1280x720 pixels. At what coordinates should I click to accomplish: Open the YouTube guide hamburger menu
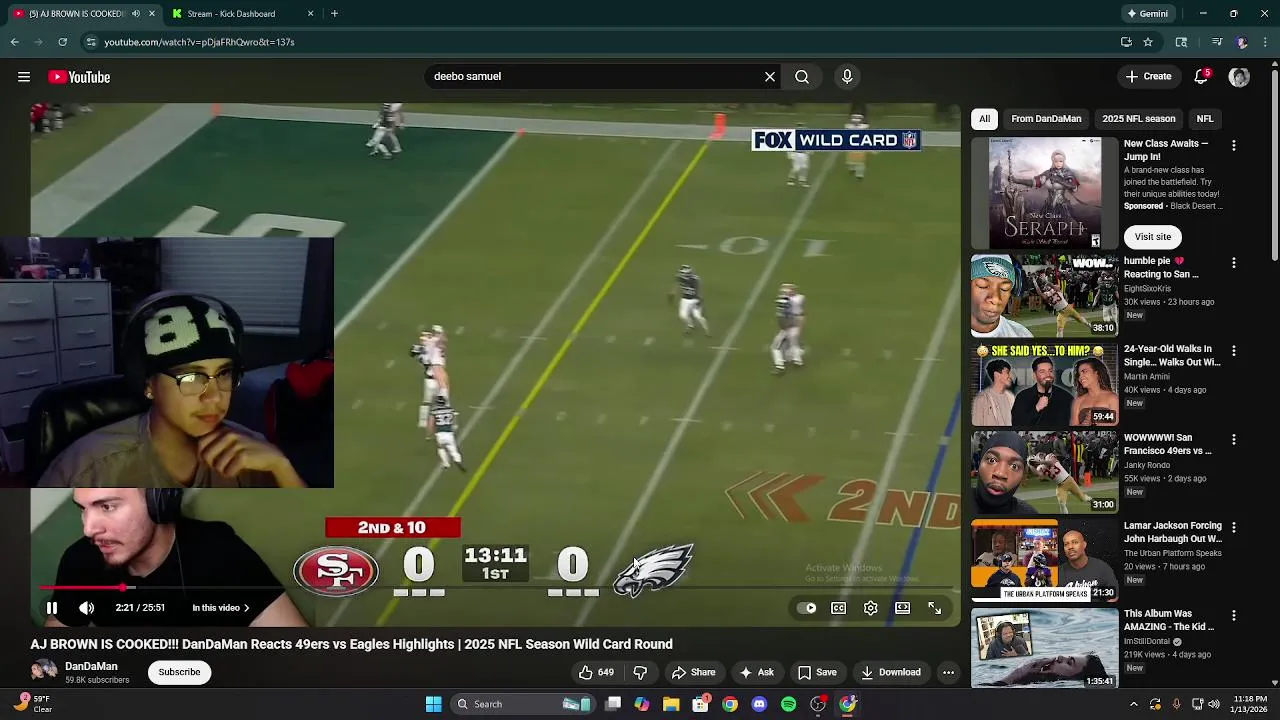click(x=24, y=77)
